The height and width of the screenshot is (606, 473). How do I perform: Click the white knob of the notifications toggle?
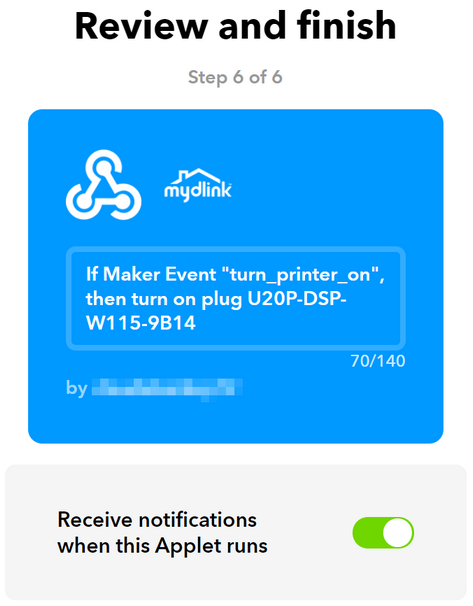pyautogui.click(x=398, y=533)
